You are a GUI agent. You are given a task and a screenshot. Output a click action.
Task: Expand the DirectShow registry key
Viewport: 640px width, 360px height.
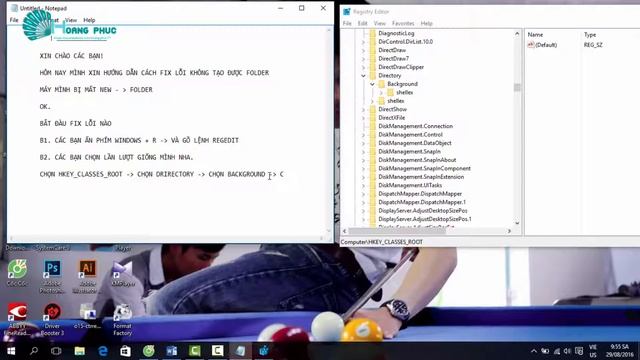(363, 109)
